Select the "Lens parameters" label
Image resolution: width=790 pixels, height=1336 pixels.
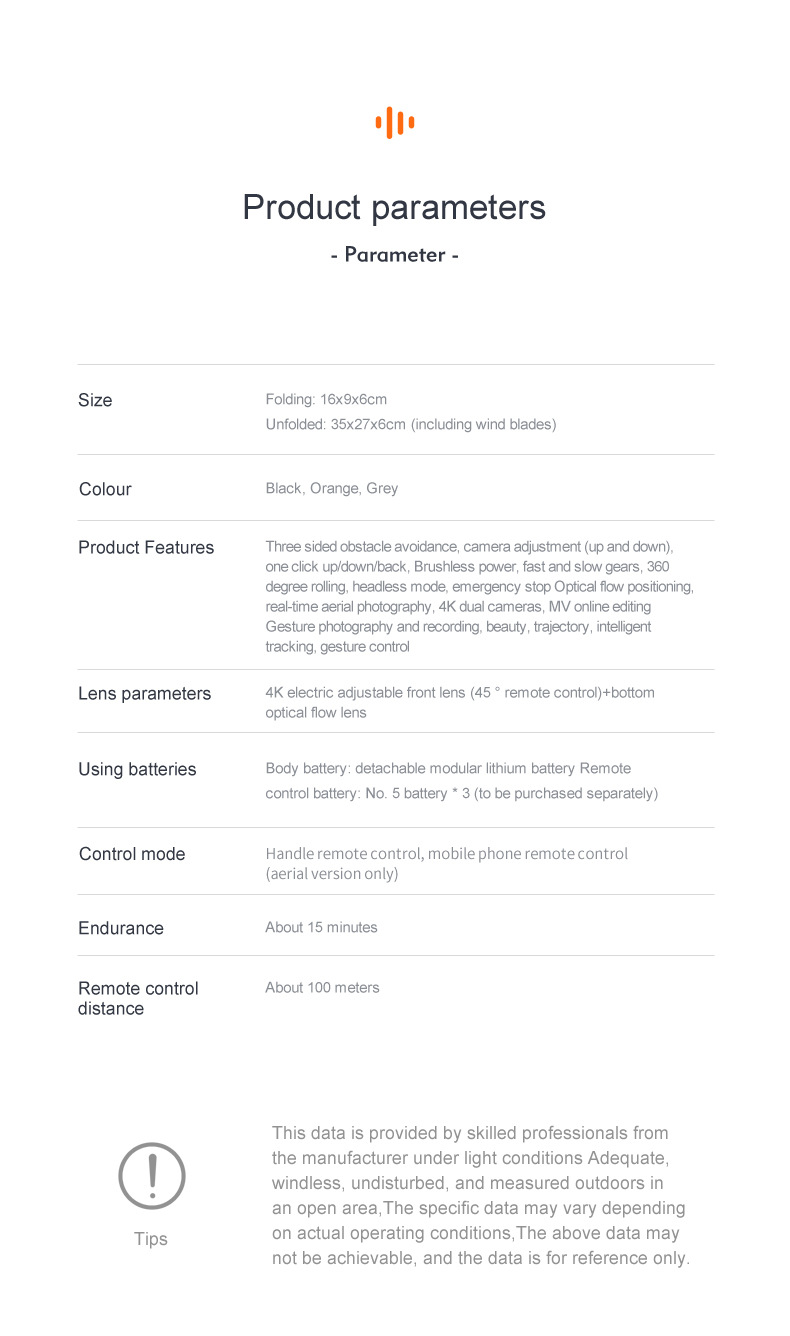point(145,694)
